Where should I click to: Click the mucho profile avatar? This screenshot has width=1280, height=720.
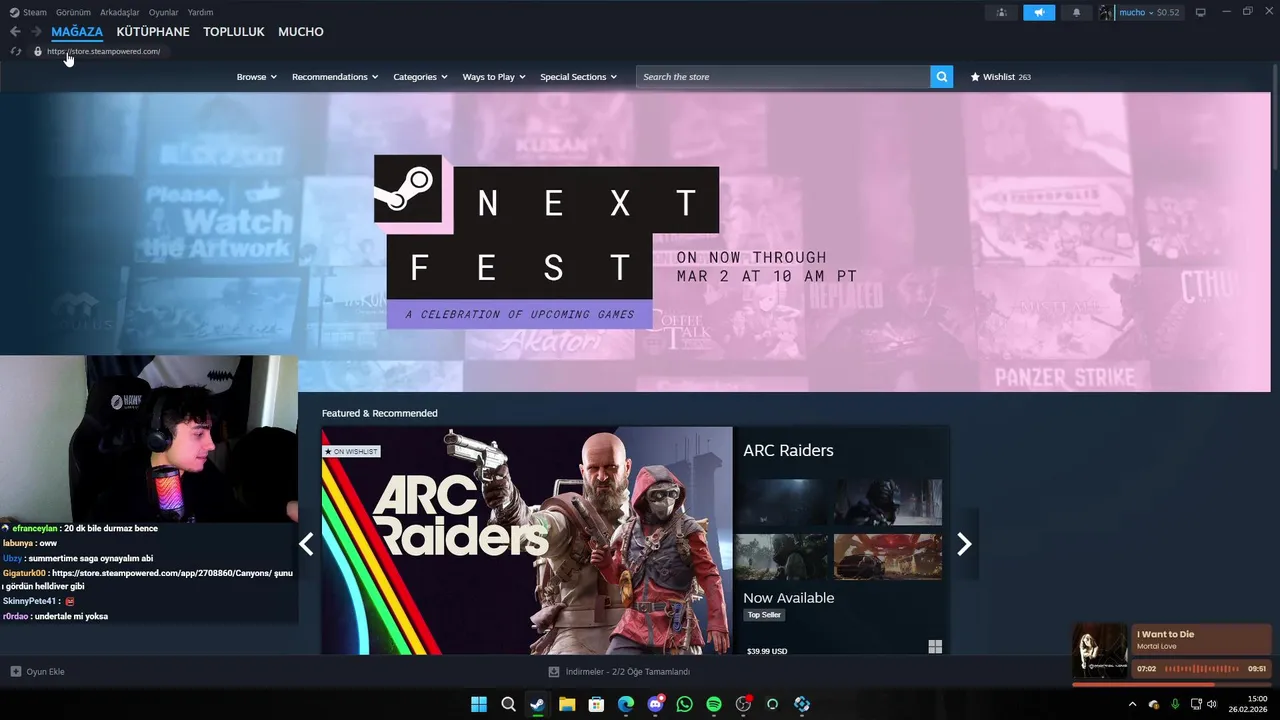coord(1106,12)
